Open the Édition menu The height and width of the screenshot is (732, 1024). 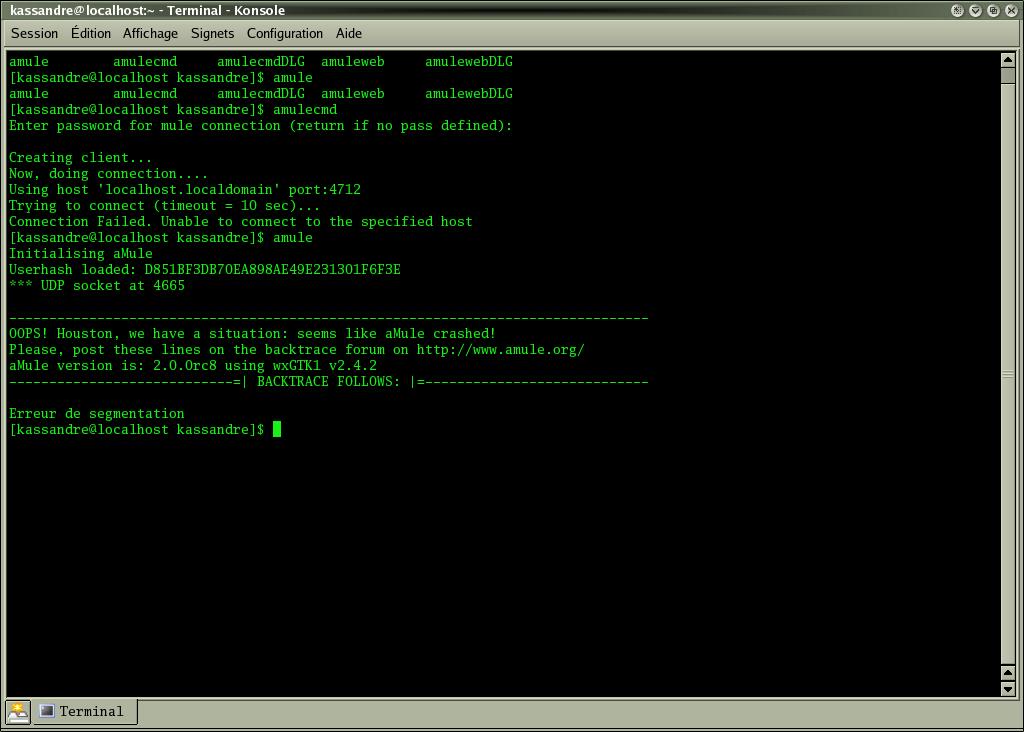pyautogui.click(x=91, y=33)
